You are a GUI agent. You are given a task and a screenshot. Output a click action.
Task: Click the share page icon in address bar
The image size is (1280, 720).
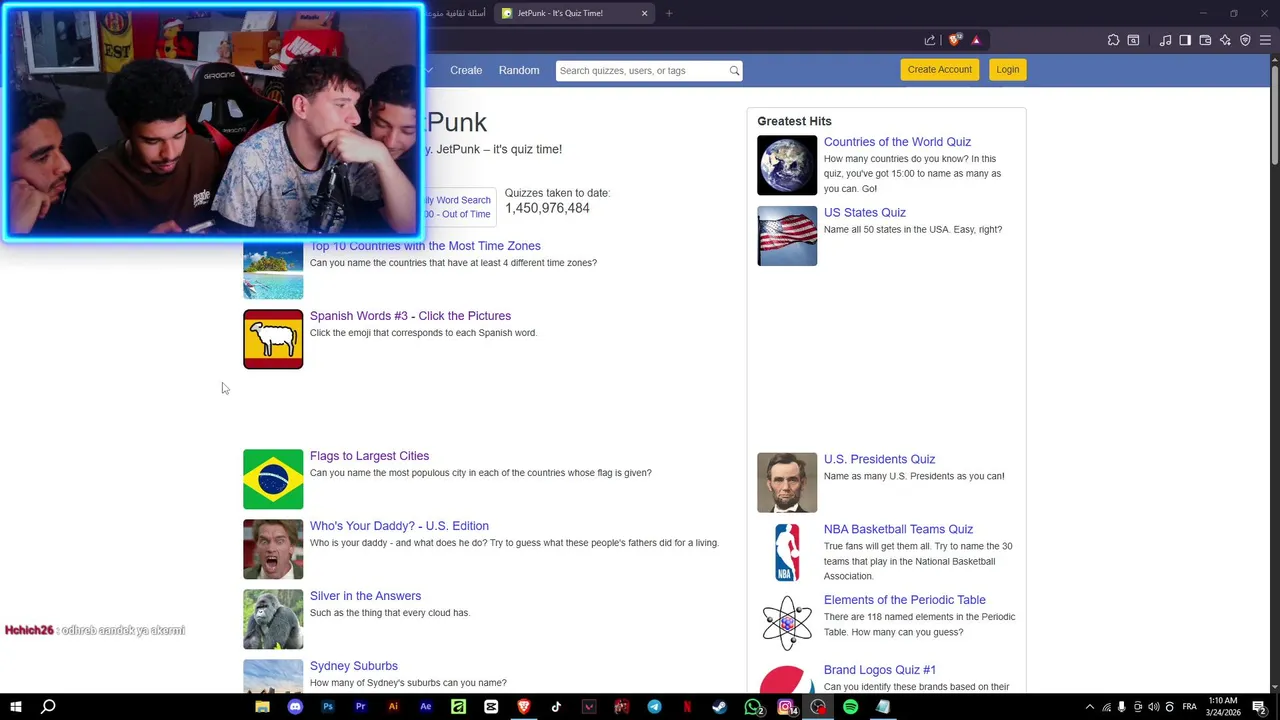click(x=930, y=40)
